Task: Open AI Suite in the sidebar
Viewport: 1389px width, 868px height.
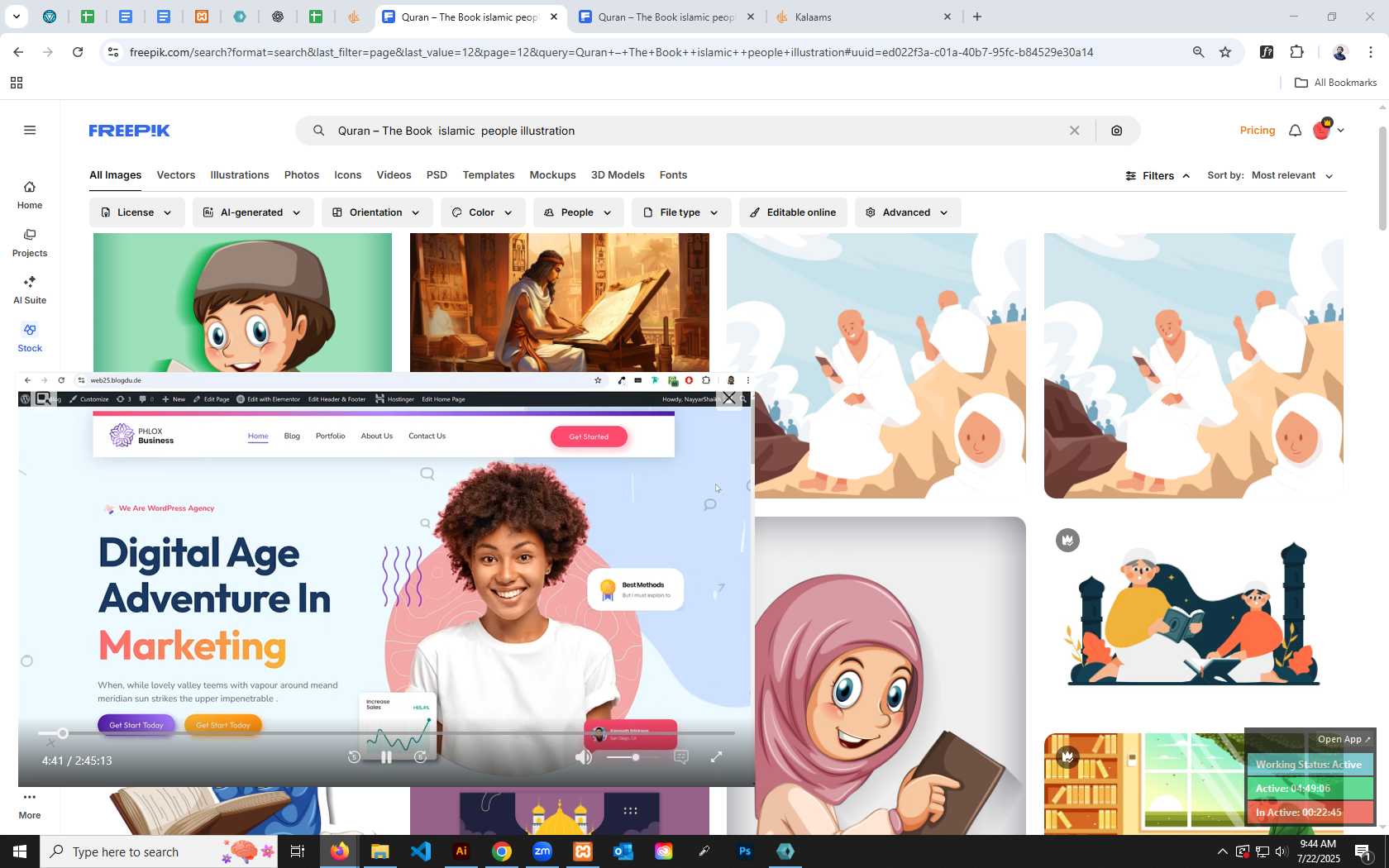Action: tap(30, 290)
